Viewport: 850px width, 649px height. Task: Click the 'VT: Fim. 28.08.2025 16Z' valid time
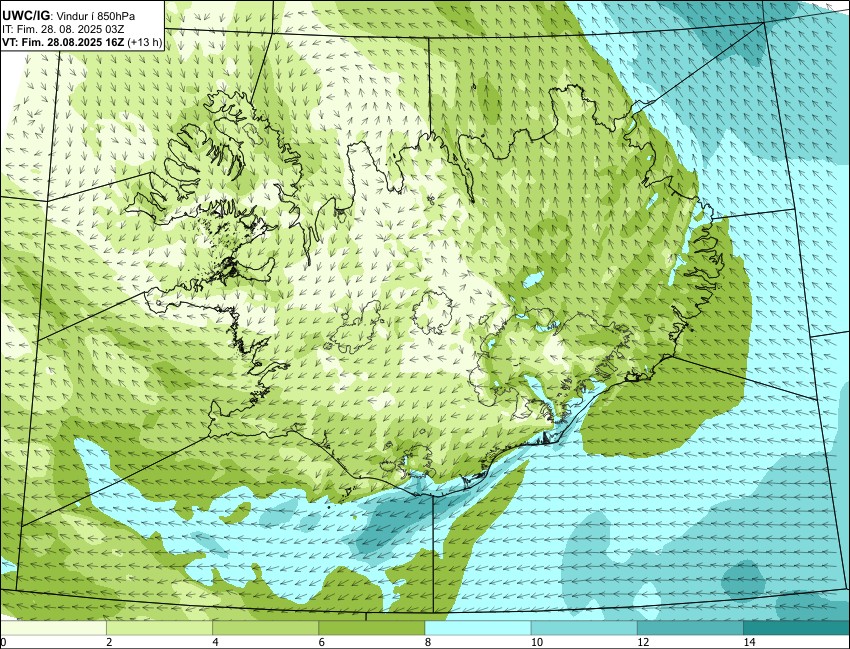click(63, 43)
